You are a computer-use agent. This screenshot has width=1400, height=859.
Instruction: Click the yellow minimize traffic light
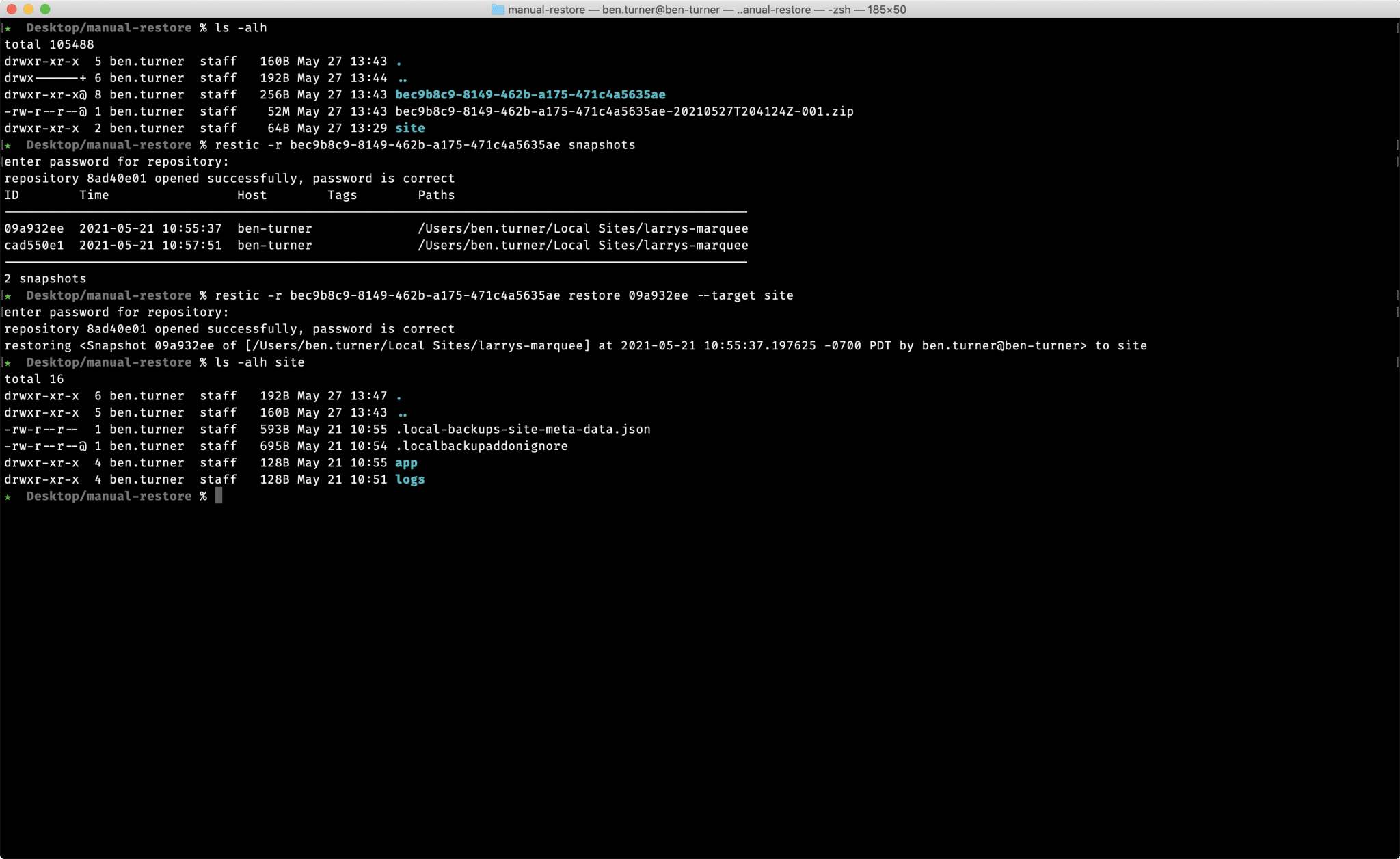tap(29, 10)
